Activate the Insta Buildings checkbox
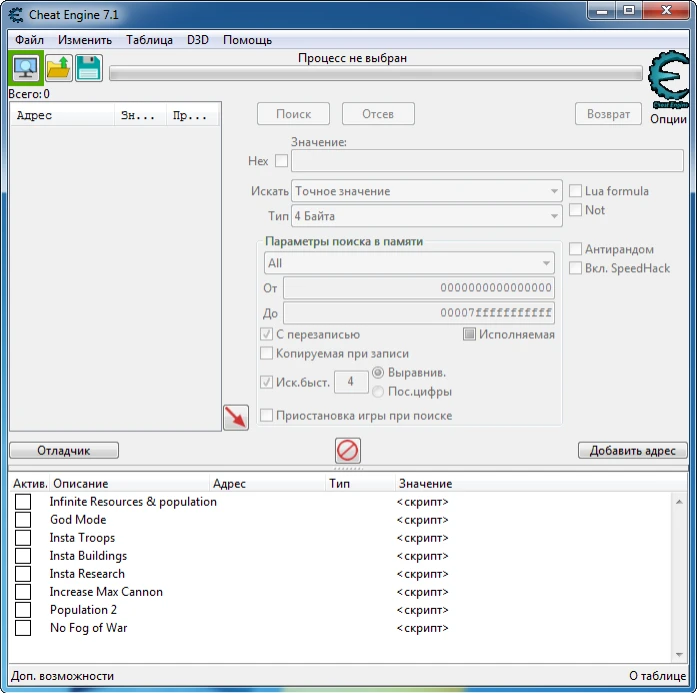 pos(23,556)
